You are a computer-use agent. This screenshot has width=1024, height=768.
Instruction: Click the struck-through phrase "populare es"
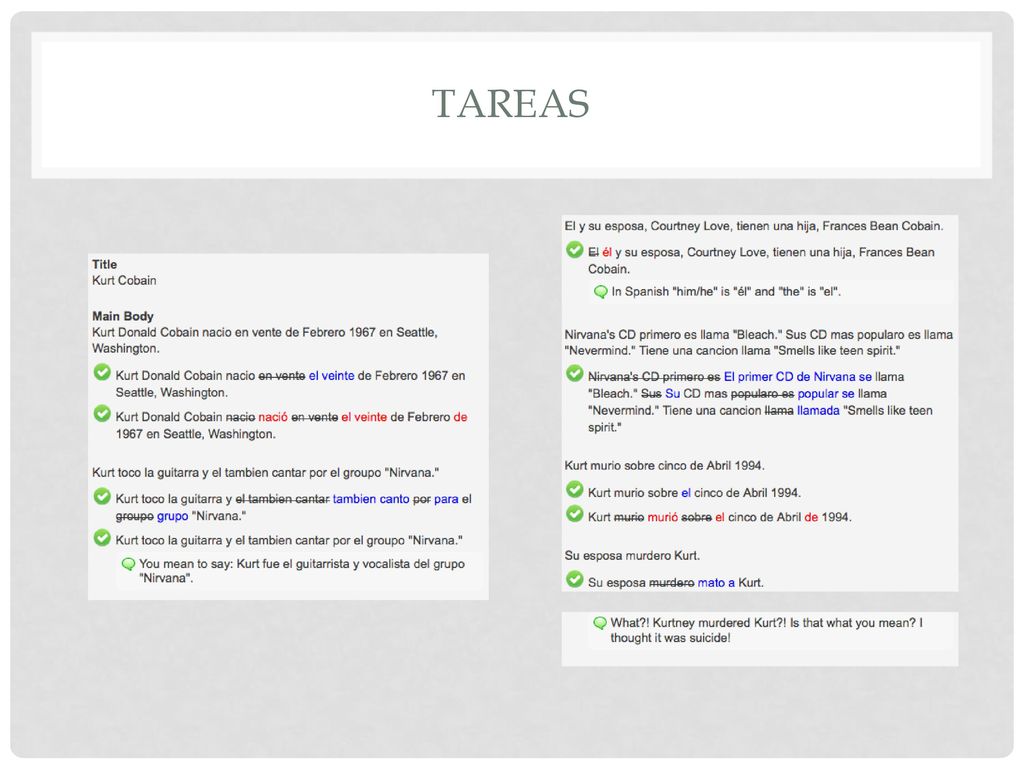[x=763, y=394]
